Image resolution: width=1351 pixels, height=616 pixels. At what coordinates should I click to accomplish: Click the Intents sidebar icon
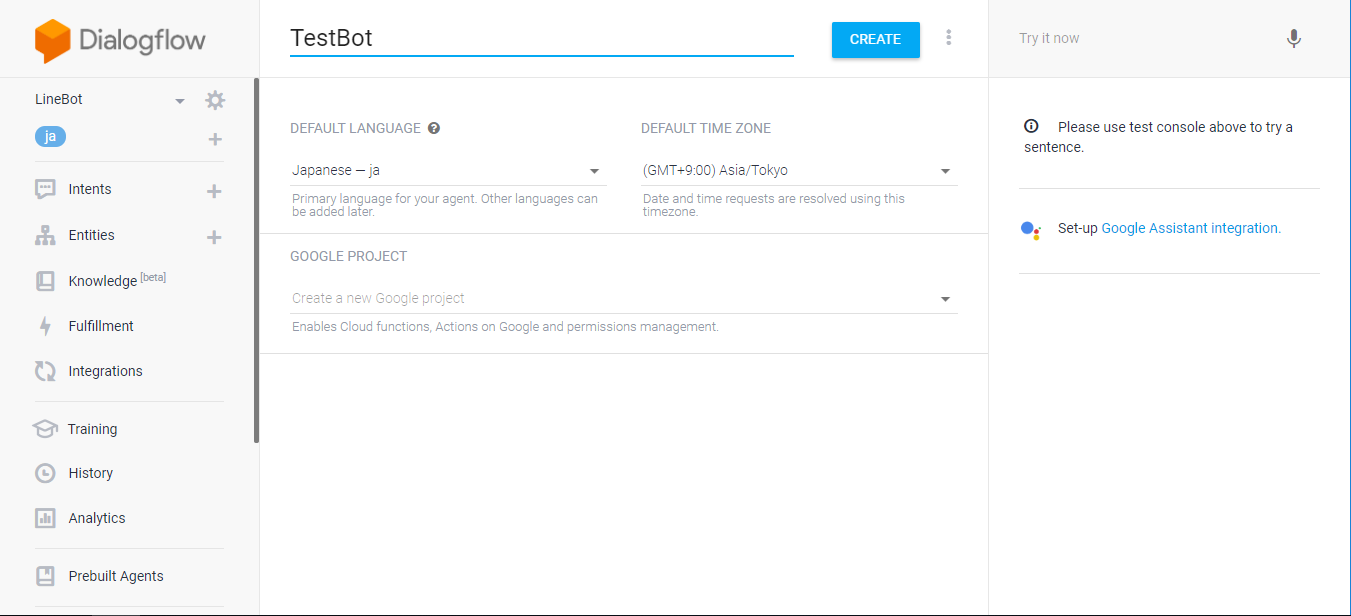[44, 188]
